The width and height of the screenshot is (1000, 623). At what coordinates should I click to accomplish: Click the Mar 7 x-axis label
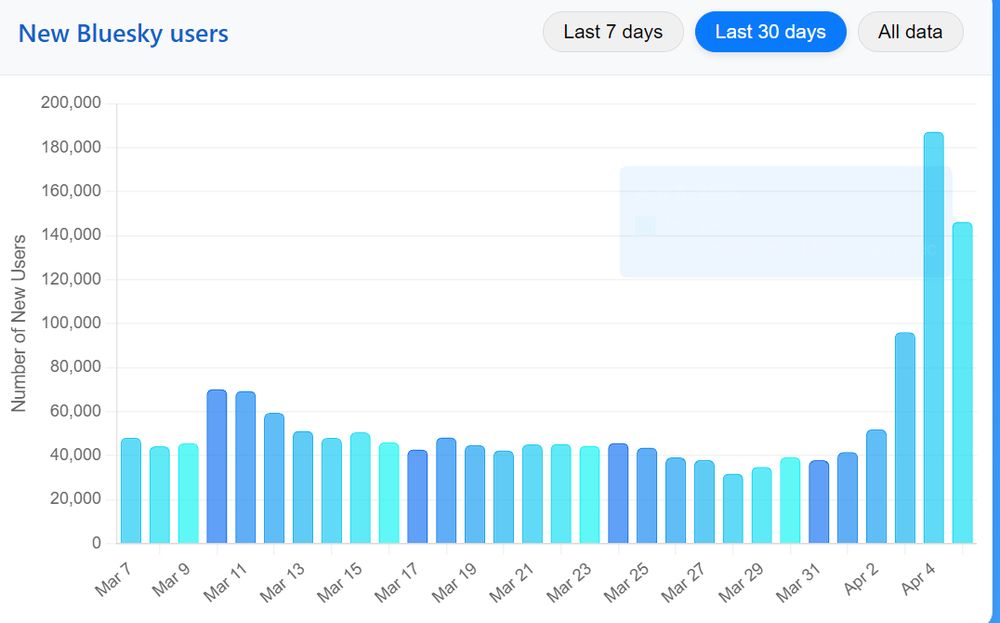pos(114,579)
